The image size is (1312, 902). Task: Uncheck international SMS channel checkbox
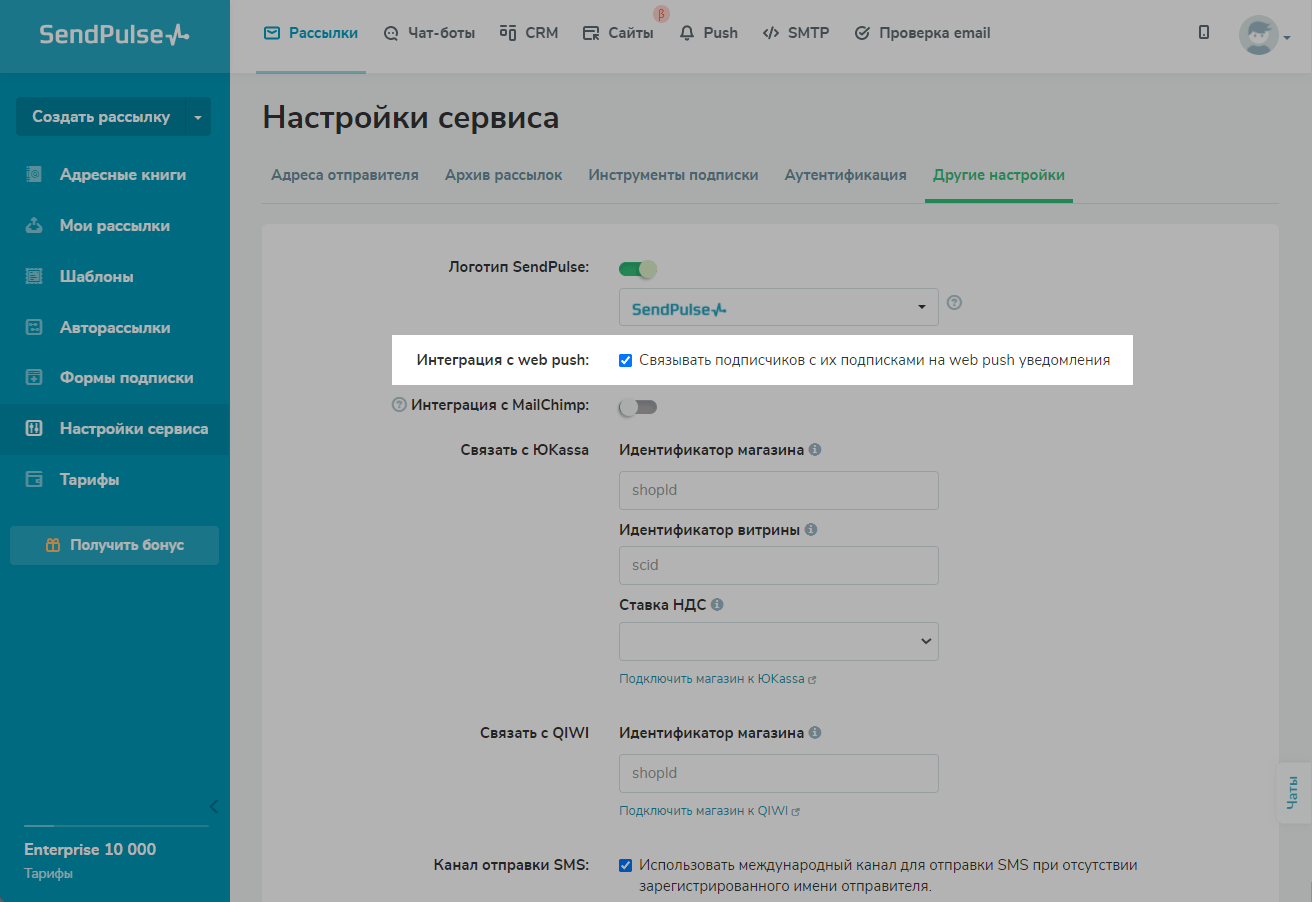tap(626, 866)
